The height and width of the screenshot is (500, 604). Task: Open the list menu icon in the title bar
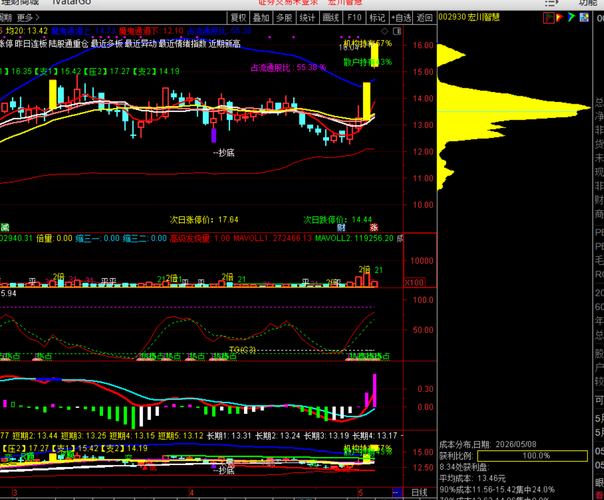[551, 3]
